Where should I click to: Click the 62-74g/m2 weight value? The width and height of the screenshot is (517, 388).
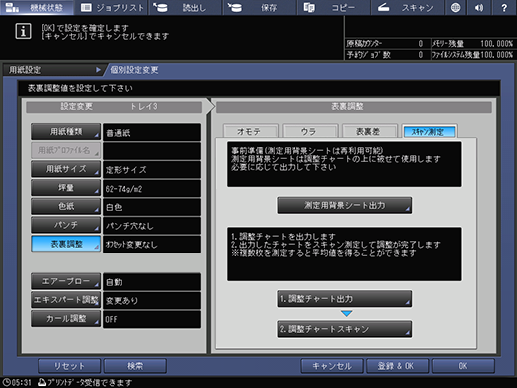(x=152, y=188)
